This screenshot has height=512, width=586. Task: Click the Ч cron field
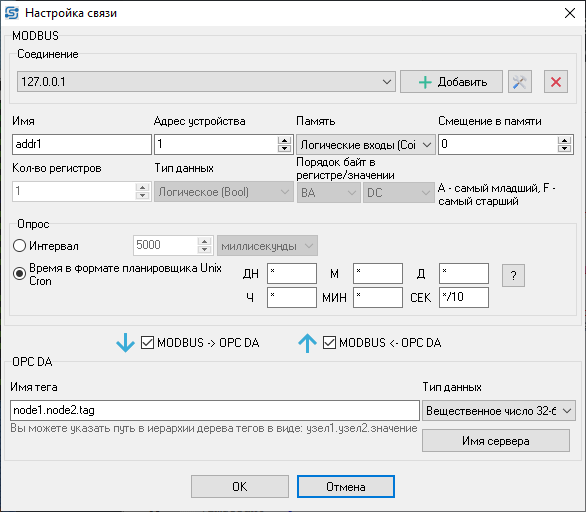coord(292,297)
